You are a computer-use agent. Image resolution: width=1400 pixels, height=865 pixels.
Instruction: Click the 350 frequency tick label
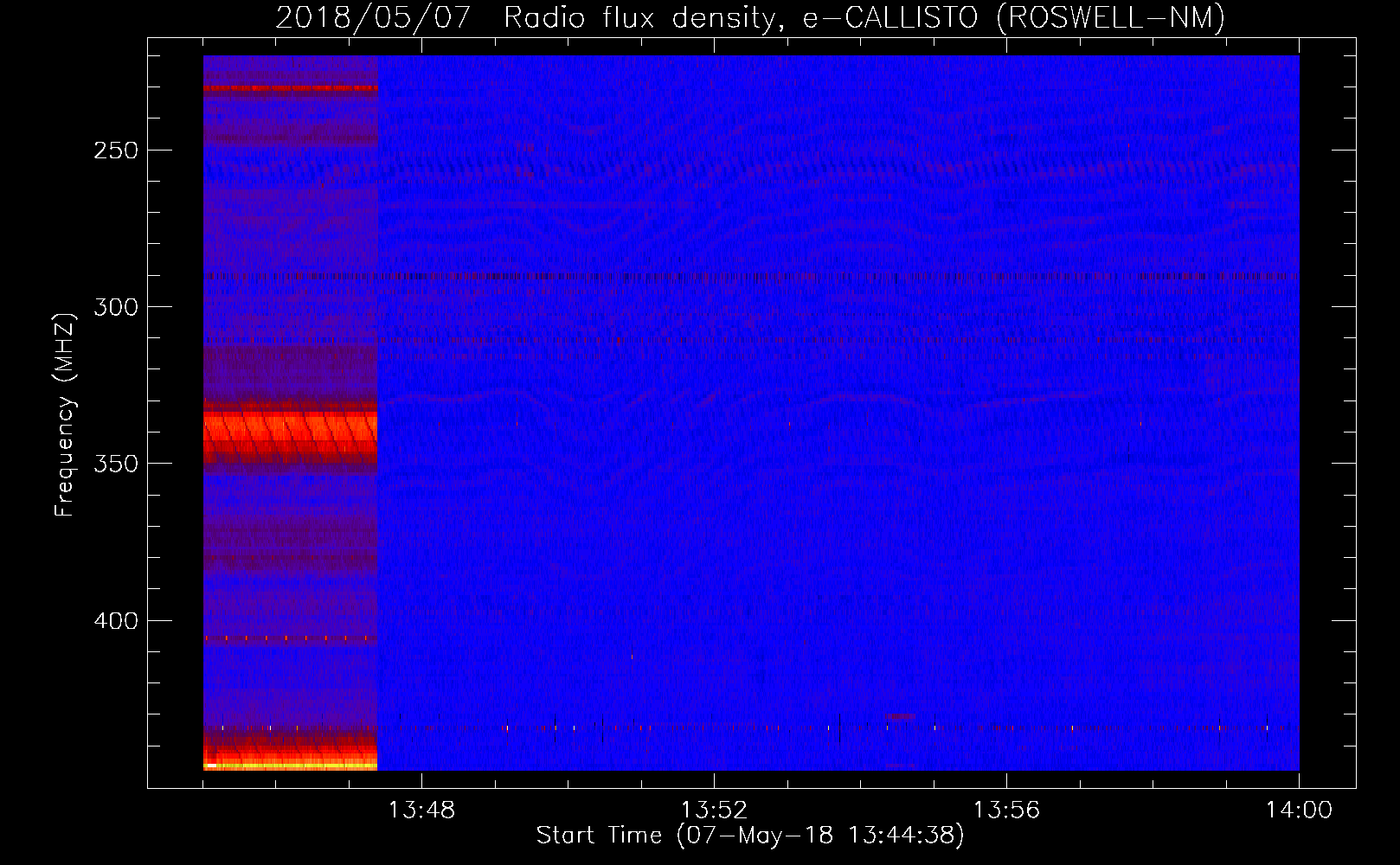[116, 464]
